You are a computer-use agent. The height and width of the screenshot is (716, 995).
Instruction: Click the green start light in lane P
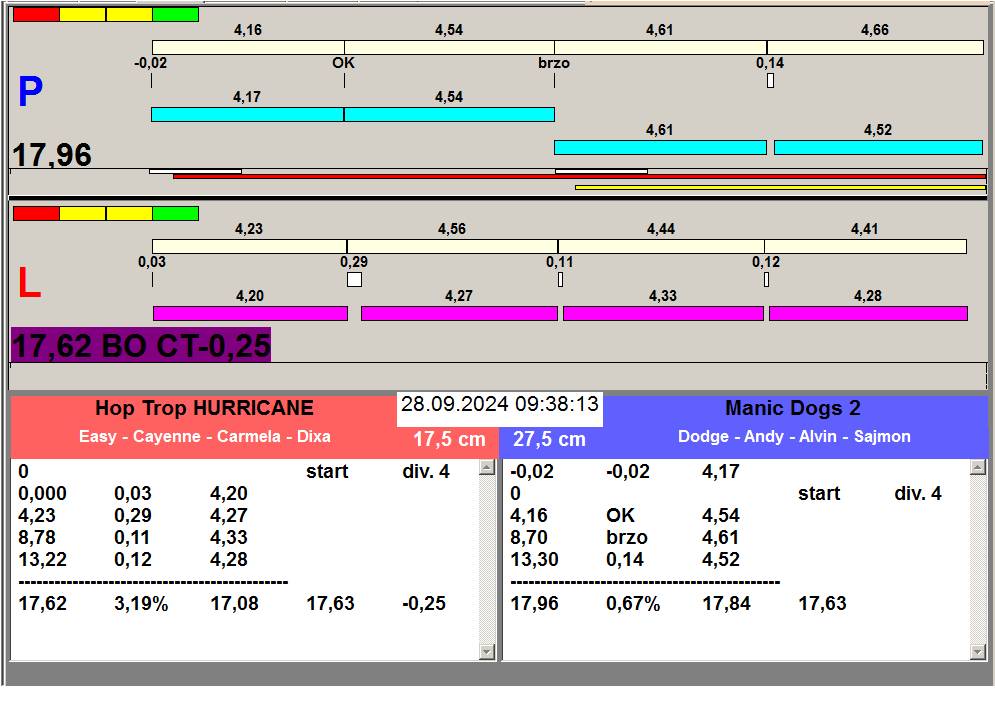coord(175,14)
